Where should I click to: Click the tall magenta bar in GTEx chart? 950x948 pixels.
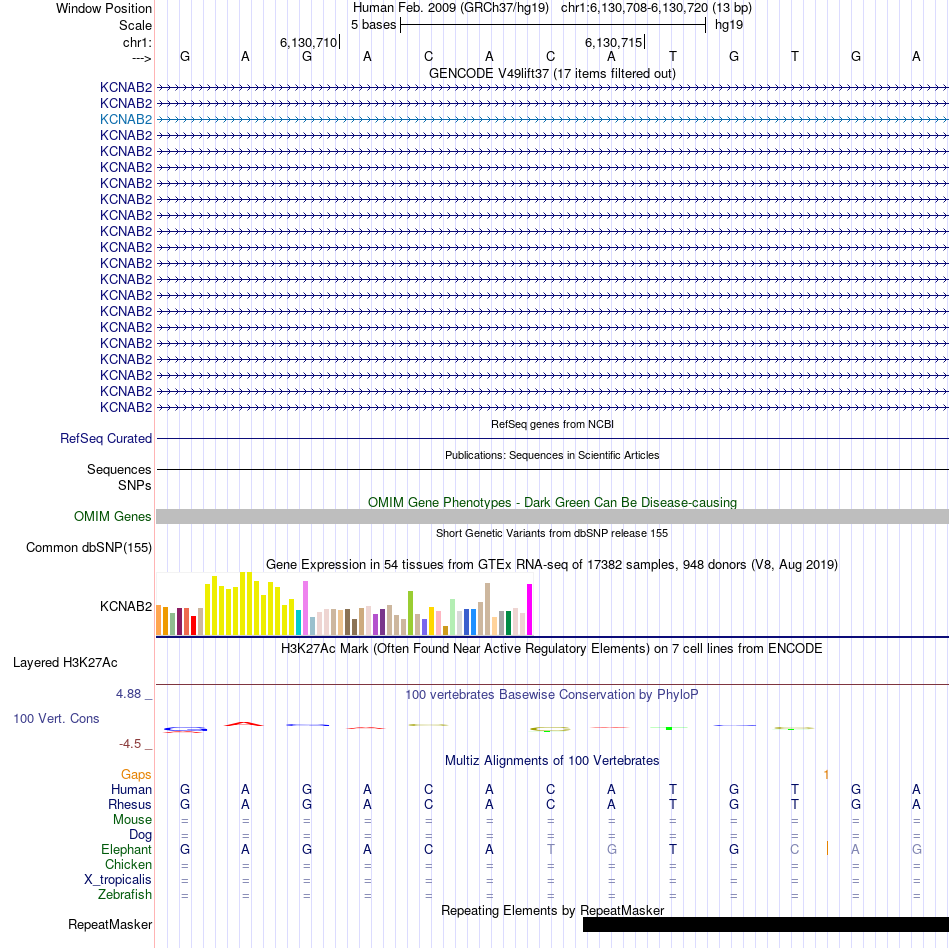pyautogui.click(x=530, y=609)
